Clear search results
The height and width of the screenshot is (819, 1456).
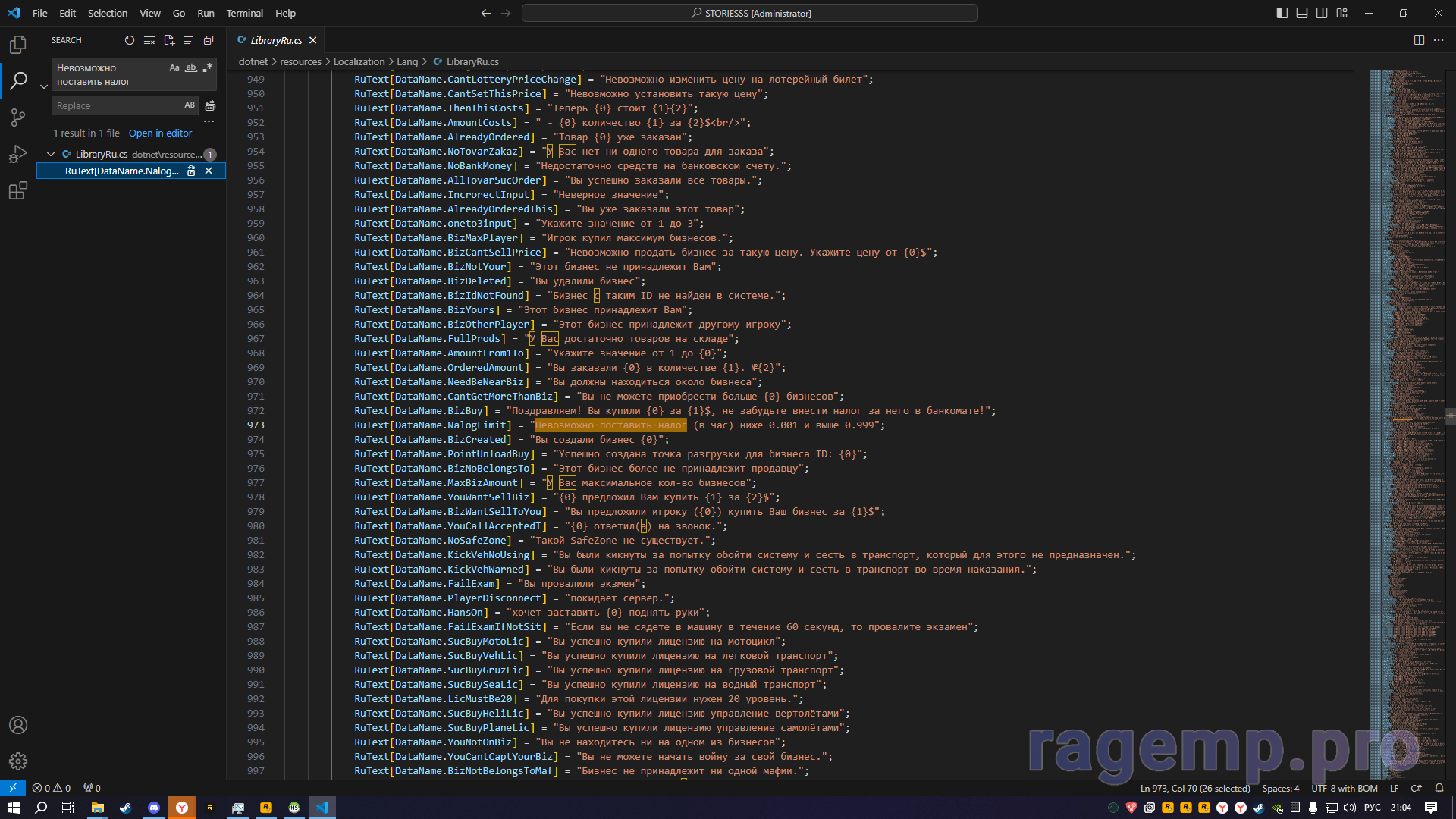tap(149, 40)
